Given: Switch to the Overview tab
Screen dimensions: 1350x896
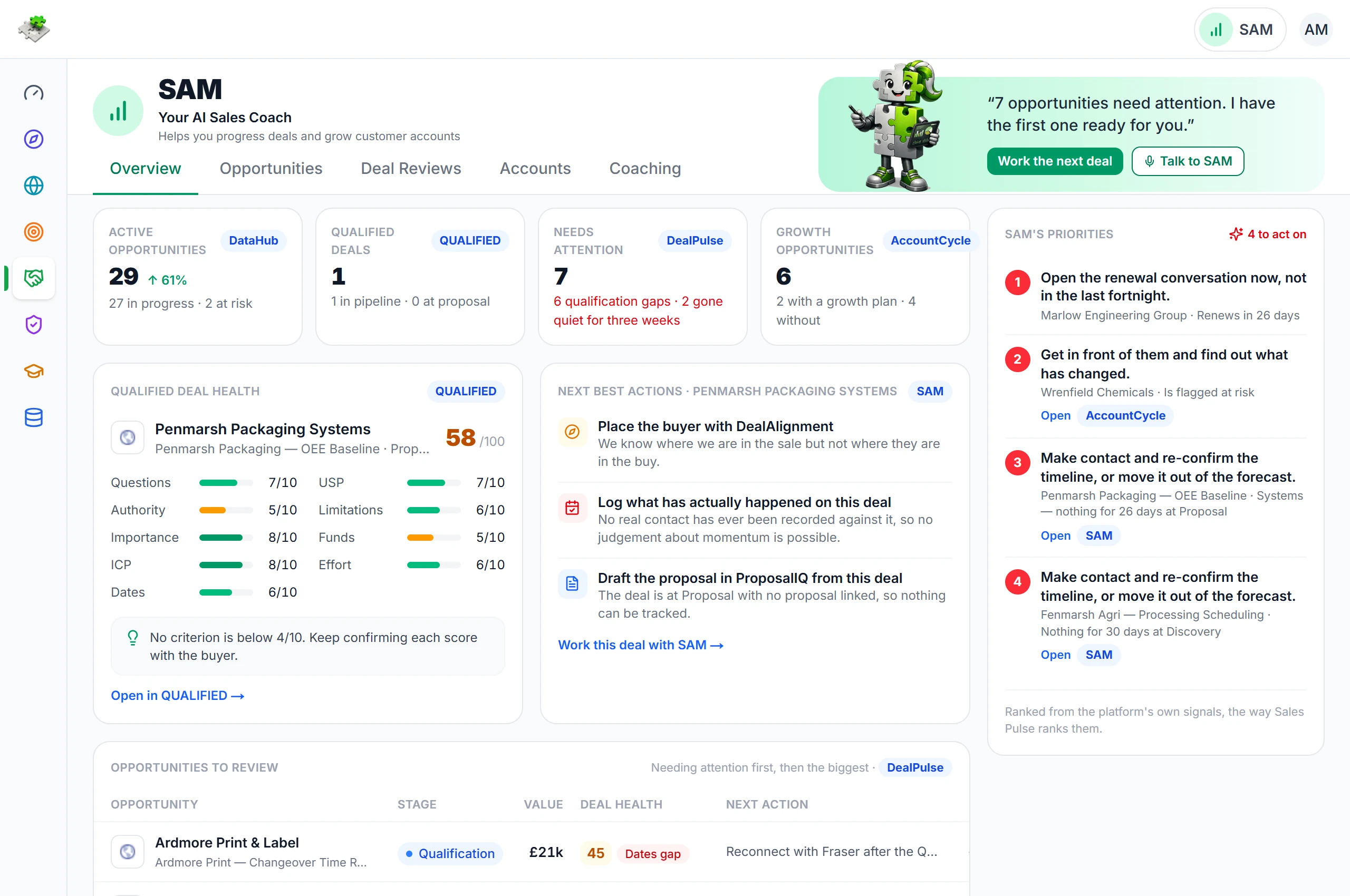Looking at the screenshot, I should (x=145, y=169).
